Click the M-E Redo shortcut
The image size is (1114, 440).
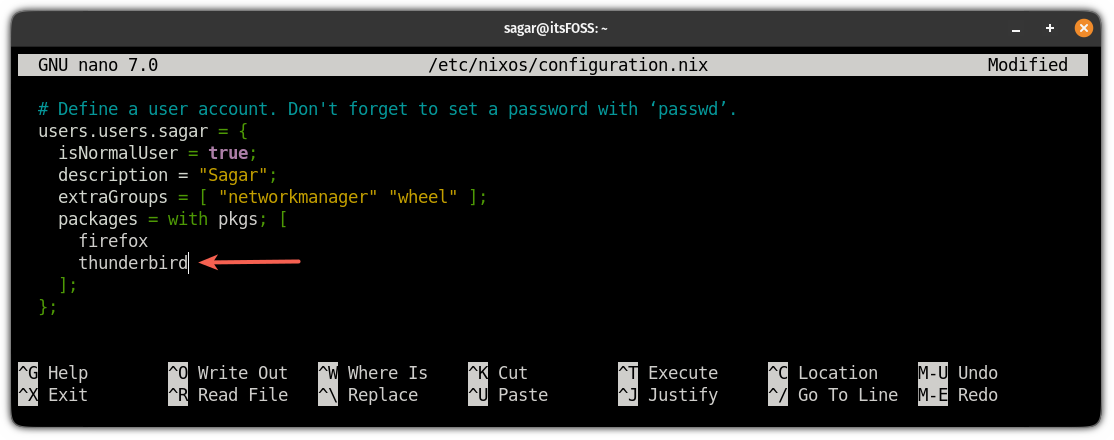pos(958,395)
